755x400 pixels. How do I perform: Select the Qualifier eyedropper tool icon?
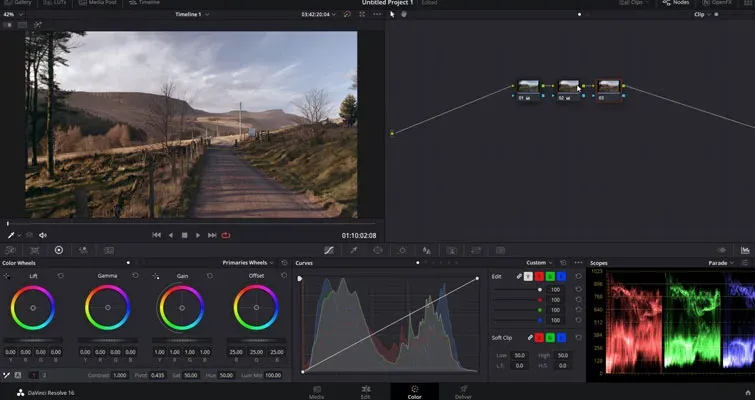click(x=354, y=250)
